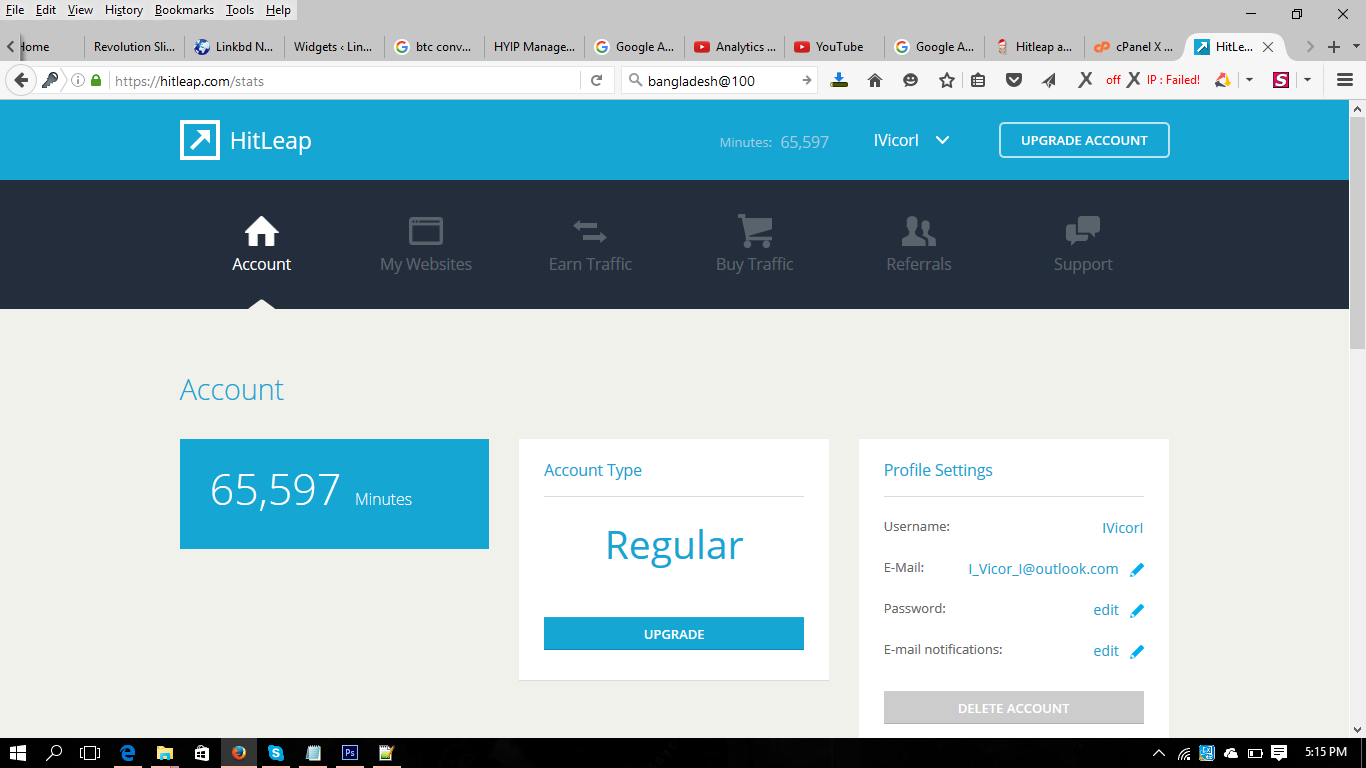Open the dropdown arrow next to the S extension

pos(1307,80)
